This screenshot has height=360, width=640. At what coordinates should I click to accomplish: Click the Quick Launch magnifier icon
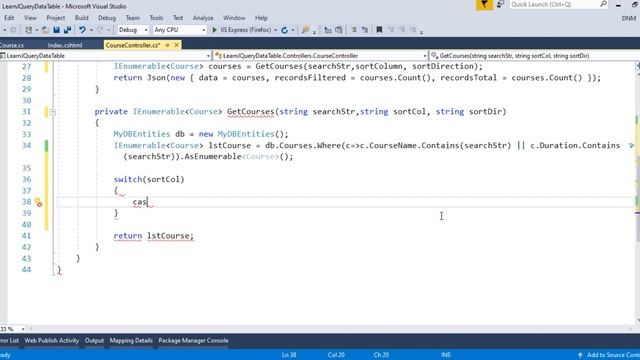coord(603,4)
